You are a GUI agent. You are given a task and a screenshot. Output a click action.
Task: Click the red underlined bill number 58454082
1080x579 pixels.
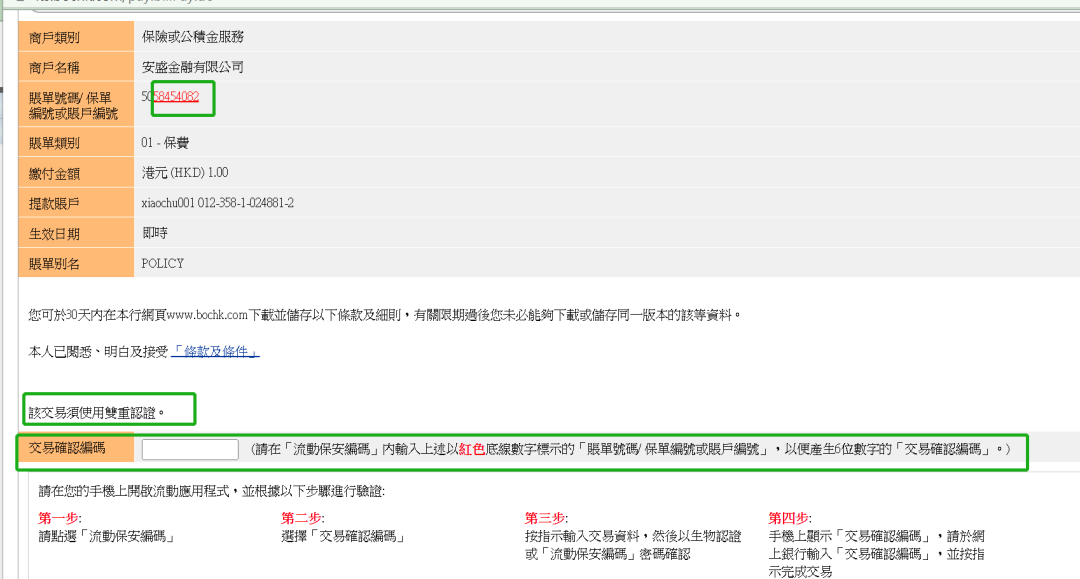[176, 96]
